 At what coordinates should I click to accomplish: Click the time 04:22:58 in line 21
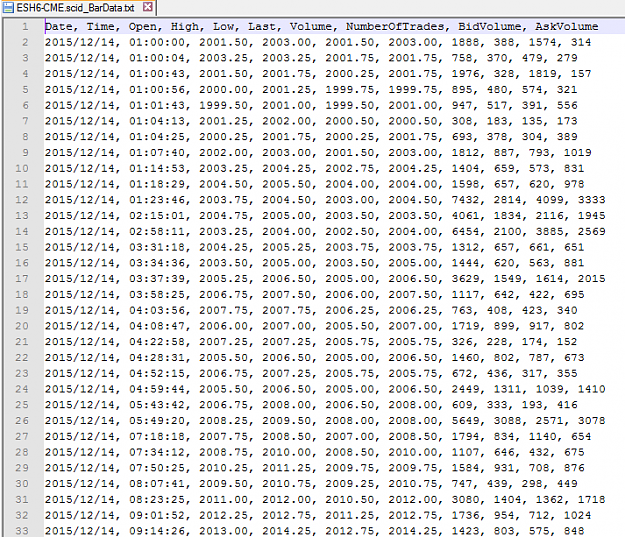(157, 342)
